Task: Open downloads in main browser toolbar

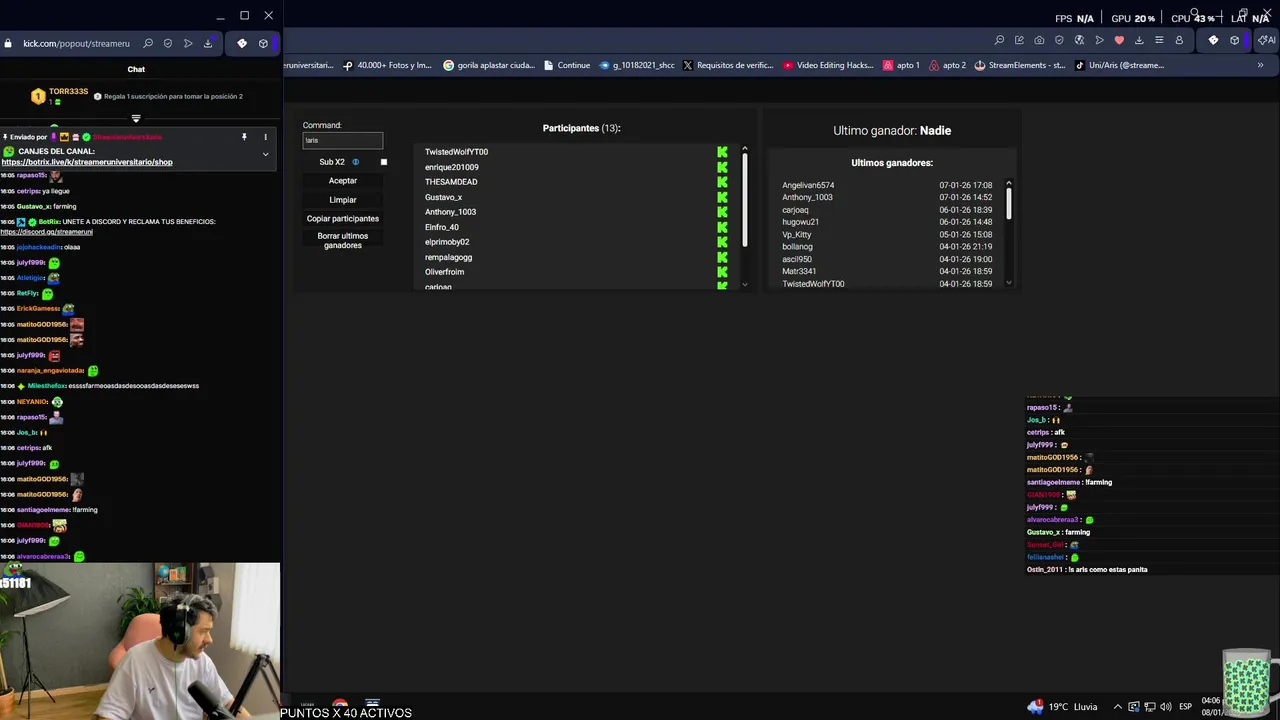Action: tap(1139, 40)
